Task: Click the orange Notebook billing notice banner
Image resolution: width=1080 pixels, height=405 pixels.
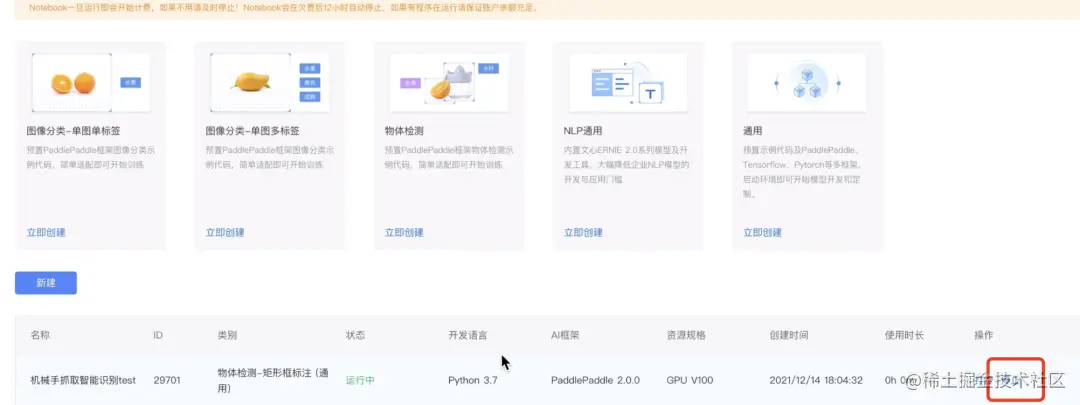Action: pos(547,9)
